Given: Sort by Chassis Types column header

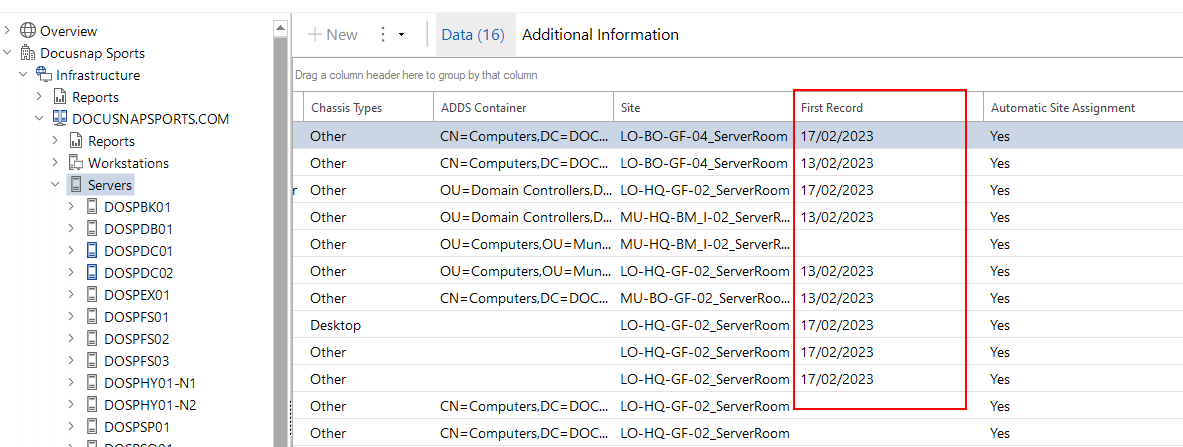Looking at the screenshot, I should pyautogui.click(x=369, y=108).
